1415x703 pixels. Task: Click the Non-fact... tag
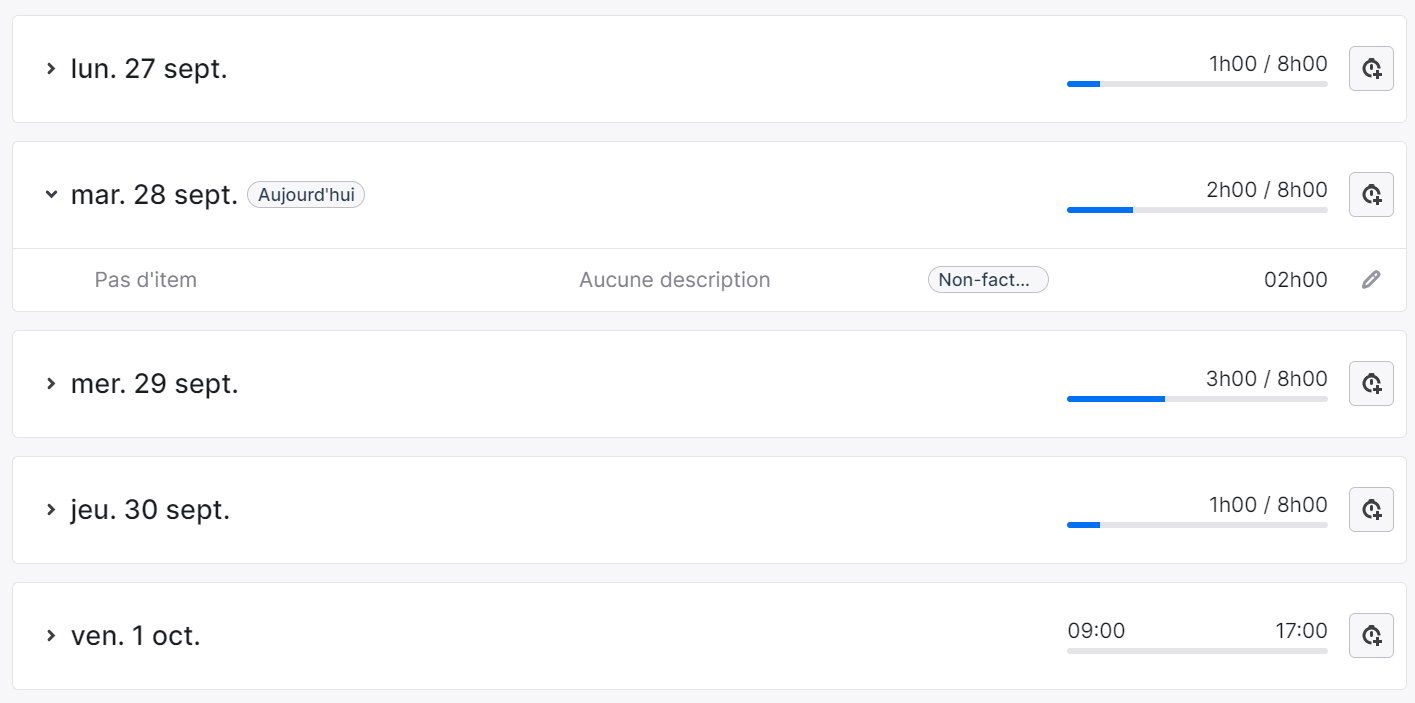click(x=988, y=280)
